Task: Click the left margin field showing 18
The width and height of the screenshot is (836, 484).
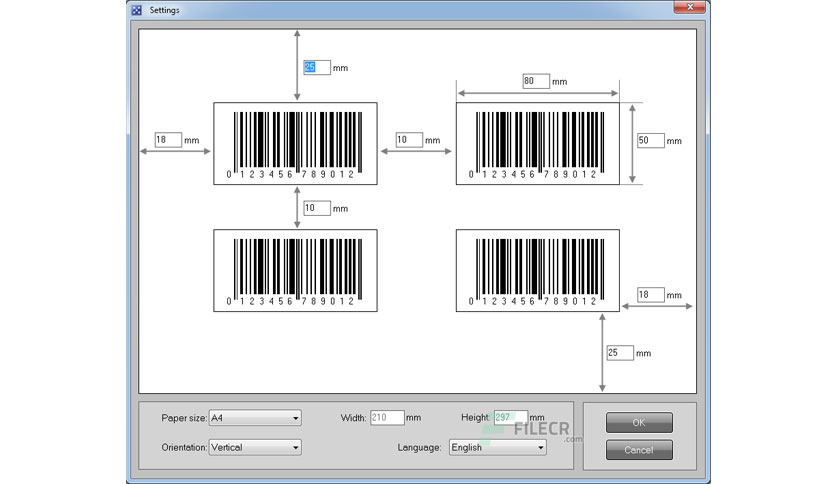Action: pos(168,140)
